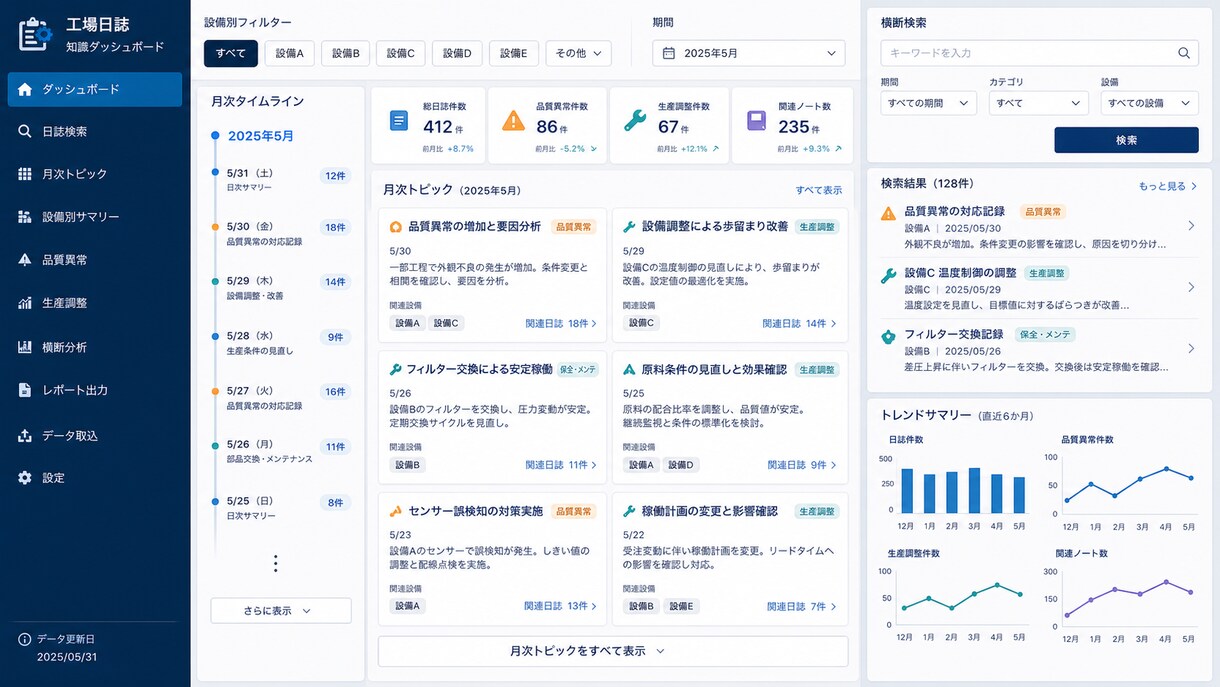Toggle the 設備E filter chip

click(514, 53)
